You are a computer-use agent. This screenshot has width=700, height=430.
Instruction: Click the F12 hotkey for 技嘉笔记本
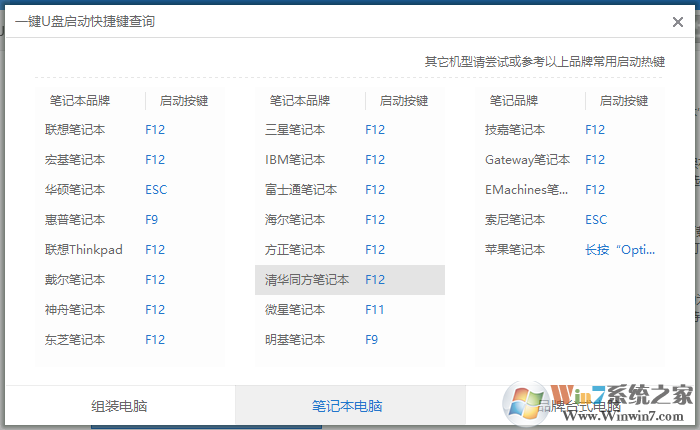click(595, 129)
